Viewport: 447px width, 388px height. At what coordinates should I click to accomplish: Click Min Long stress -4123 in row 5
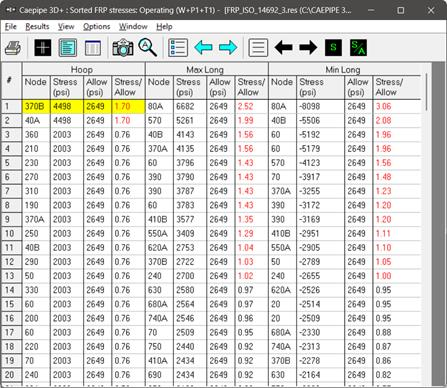click(x=320, y=163)
